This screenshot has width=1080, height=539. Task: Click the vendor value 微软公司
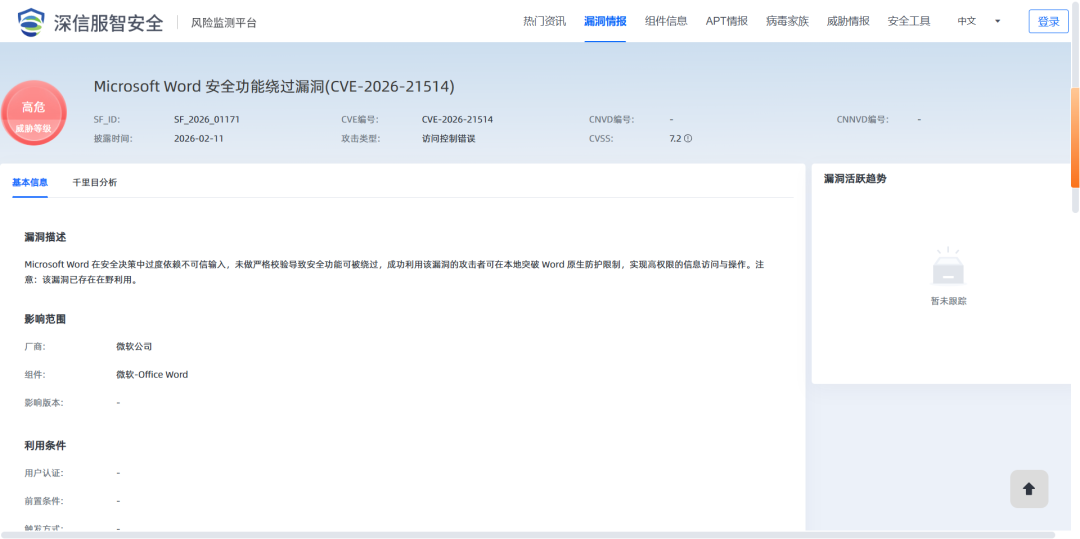point(134,346)
